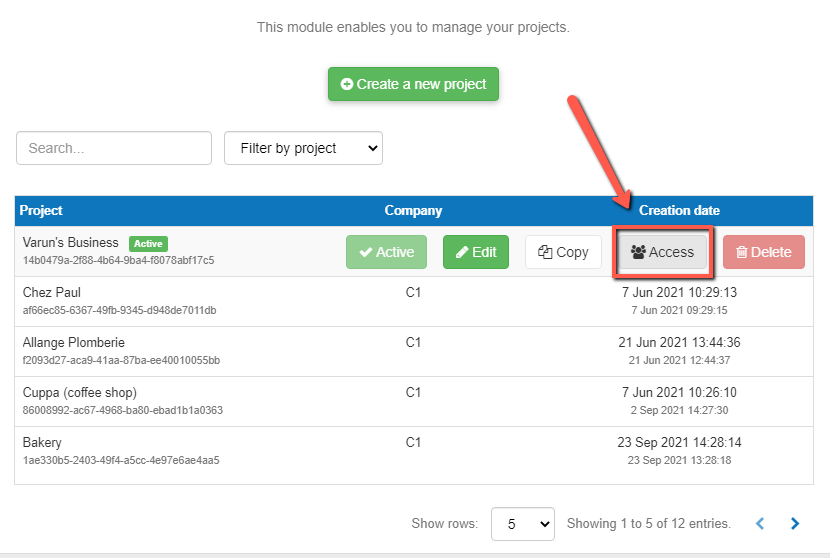
Task: Click secondary date 21 Jun 2021 12:44:37
Action: (x=679, y=360)
